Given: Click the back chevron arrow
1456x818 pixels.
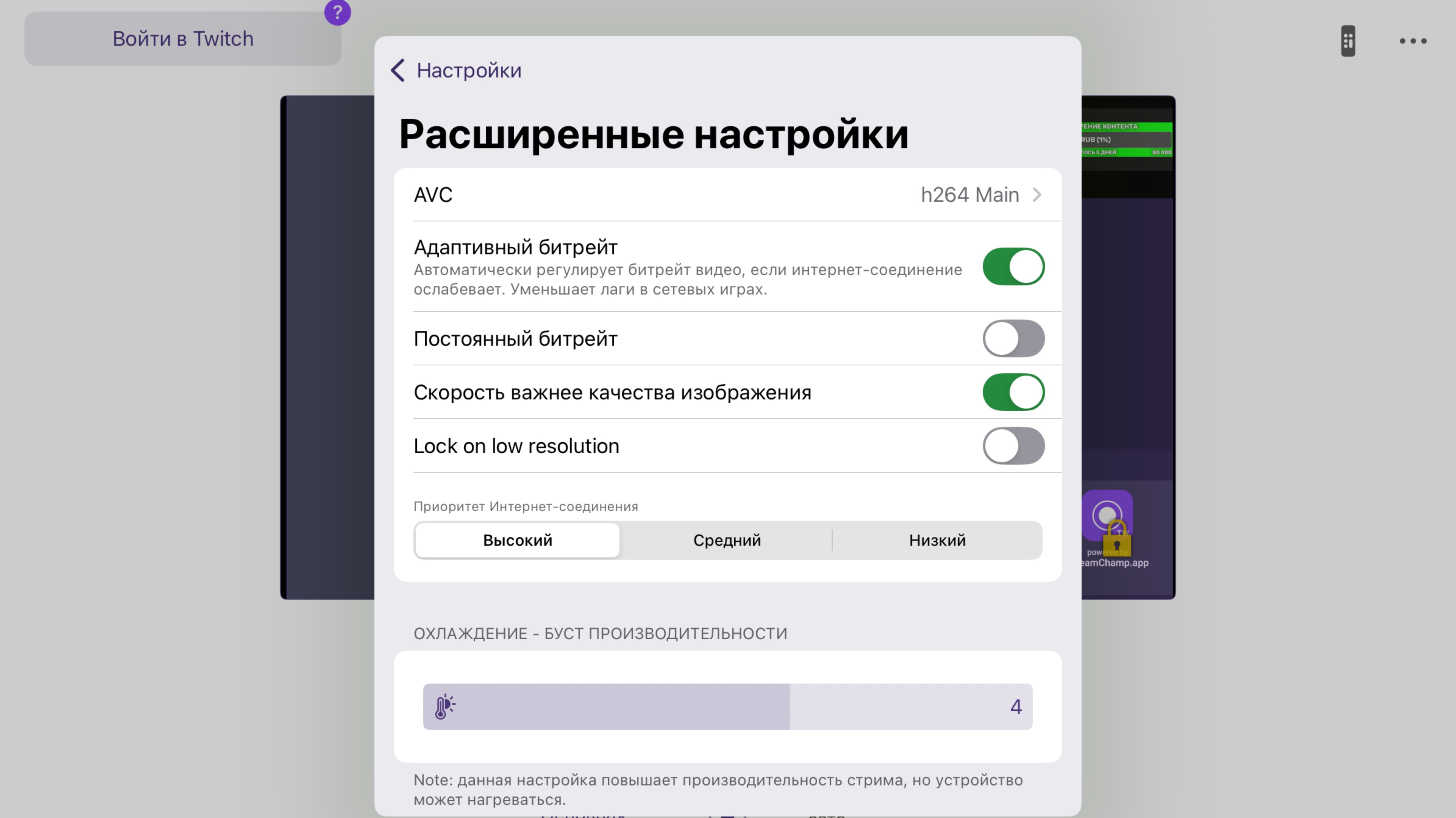Looking at the screenshot, I should coord(398,71).
